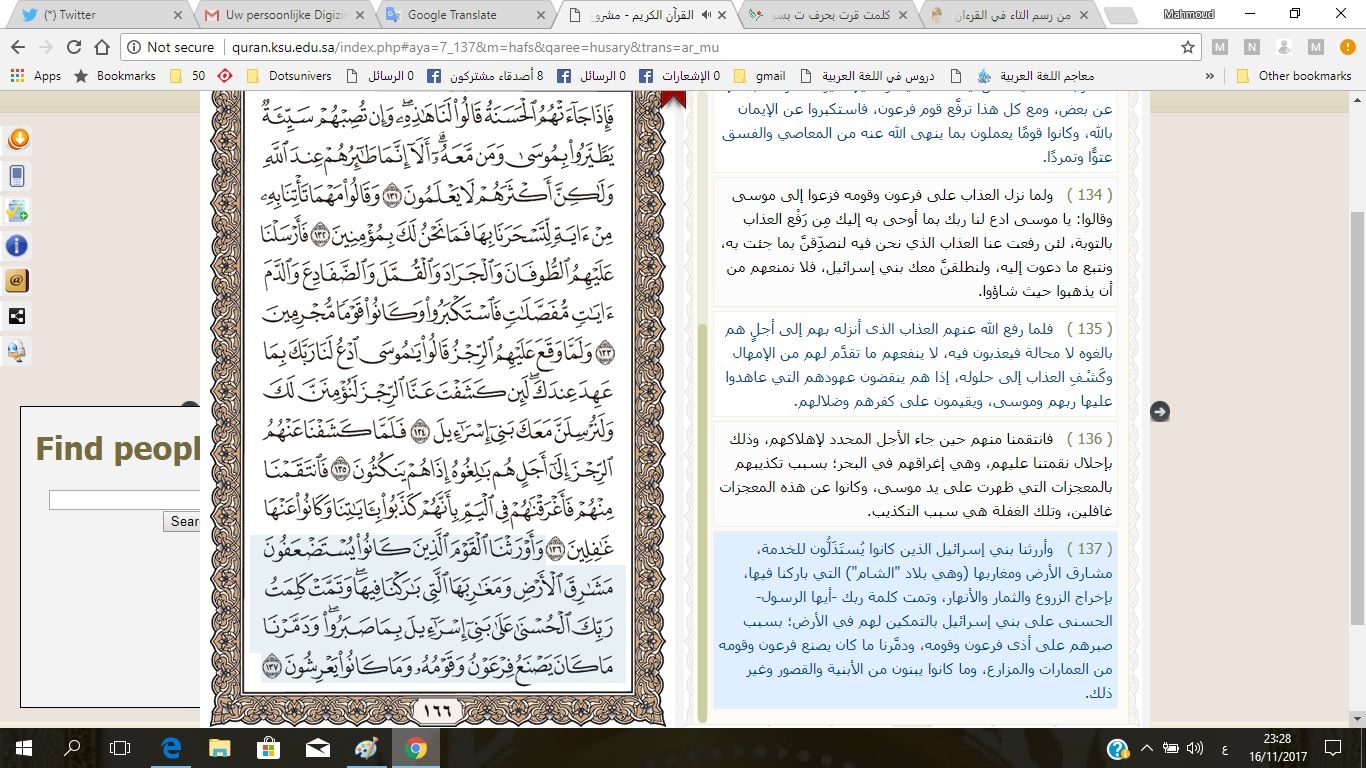Click the orange Chrome alert menu icon
This screenshot has height=768, width=1366.
point(1345,47)
